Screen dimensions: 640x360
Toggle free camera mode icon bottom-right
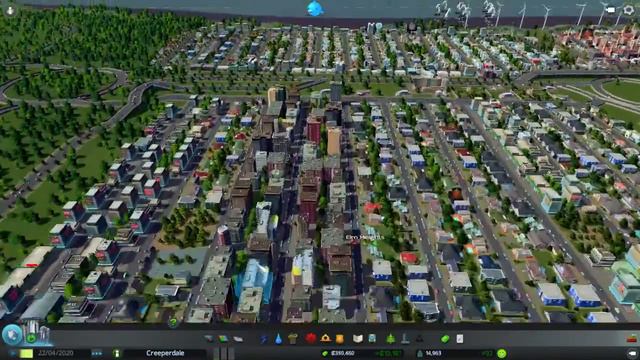pyautogui.click(x=632, y=353)
